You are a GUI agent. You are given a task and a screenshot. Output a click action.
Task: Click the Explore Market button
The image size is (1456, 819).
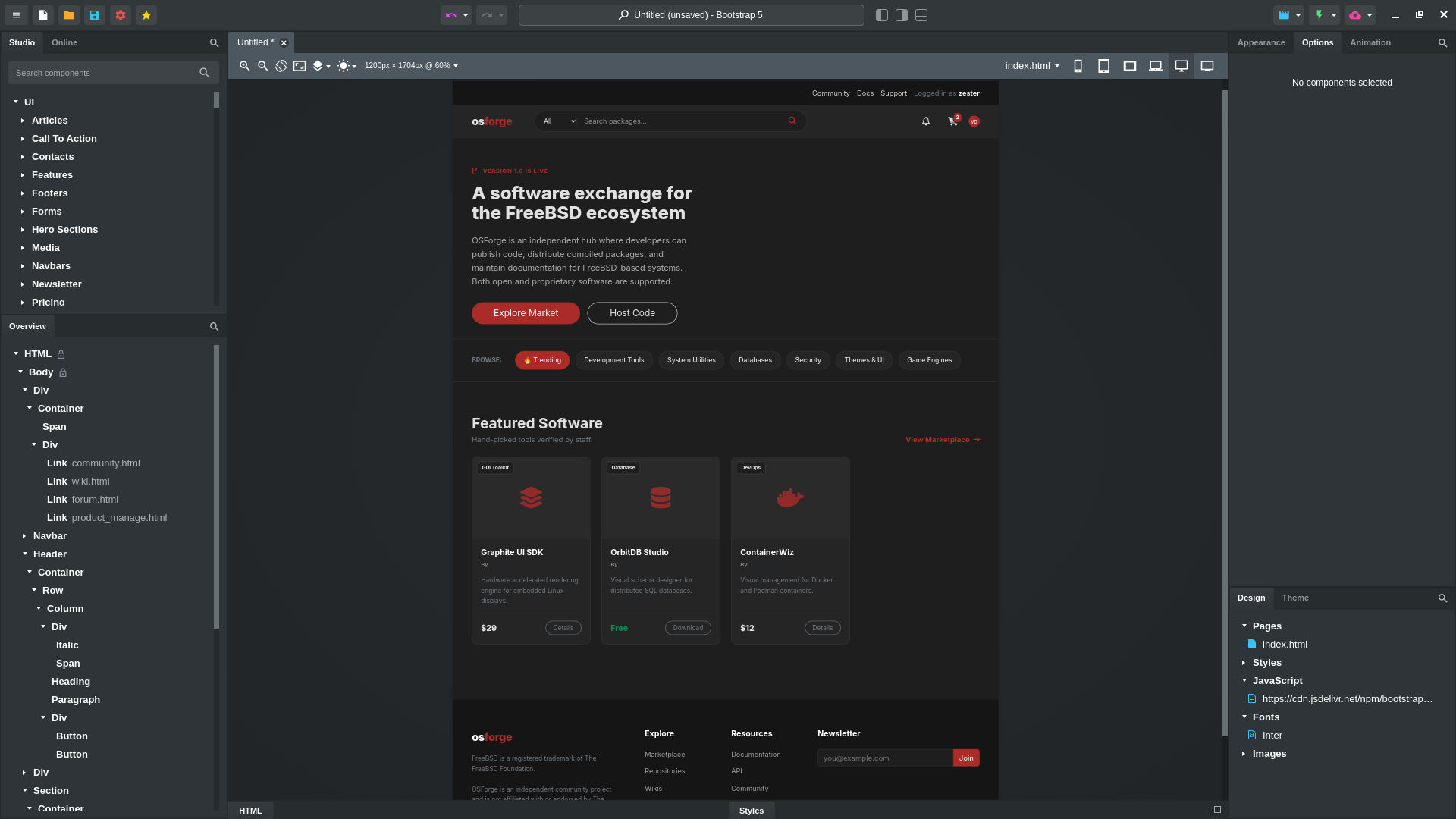pos(526,313)
